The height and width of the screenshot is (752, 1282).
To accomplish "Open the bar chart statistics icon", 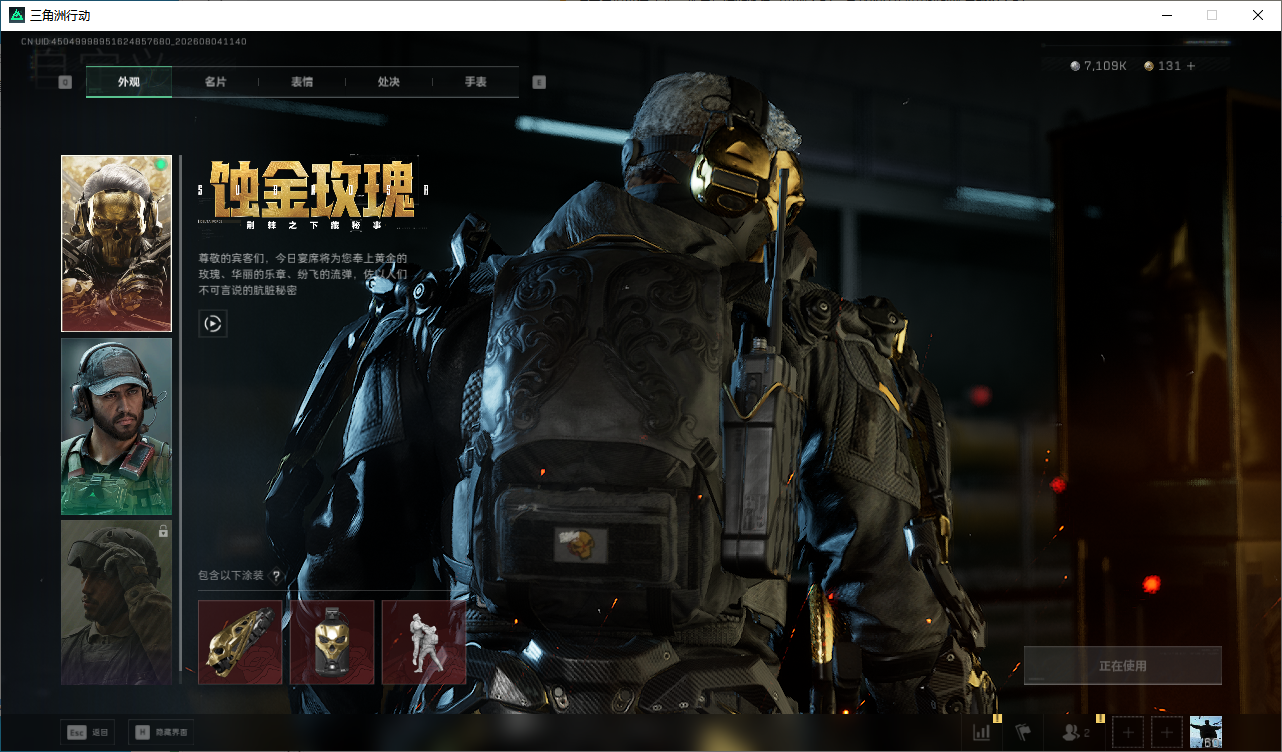I will (982, 733).
